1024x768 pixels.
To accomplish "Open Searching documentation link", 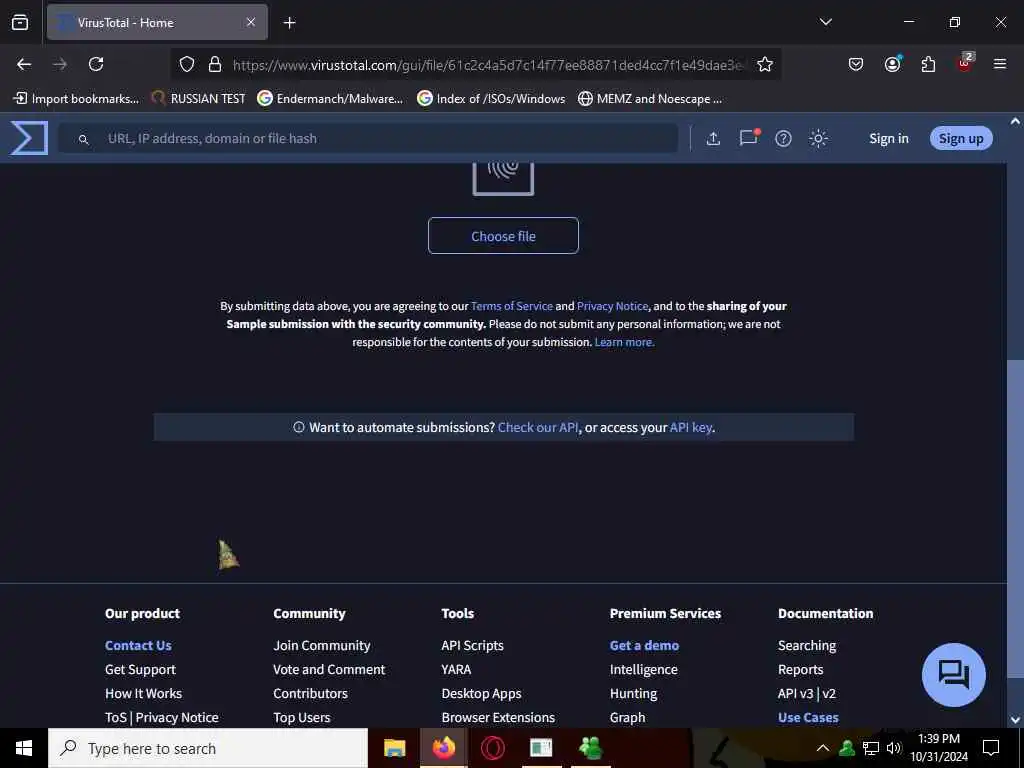I will pyautogui.click(x=807, y=645).
